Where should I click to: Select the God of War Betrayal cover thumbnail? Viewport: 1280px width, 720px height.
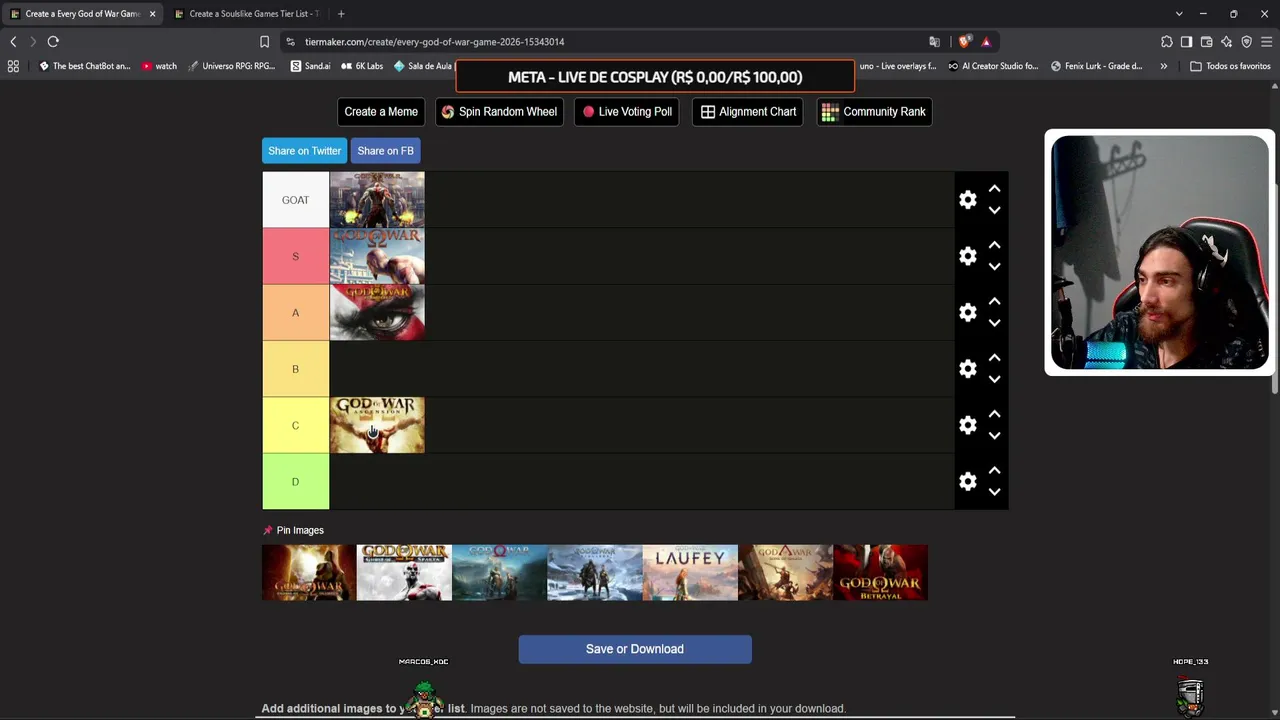[x=880, y=573]
